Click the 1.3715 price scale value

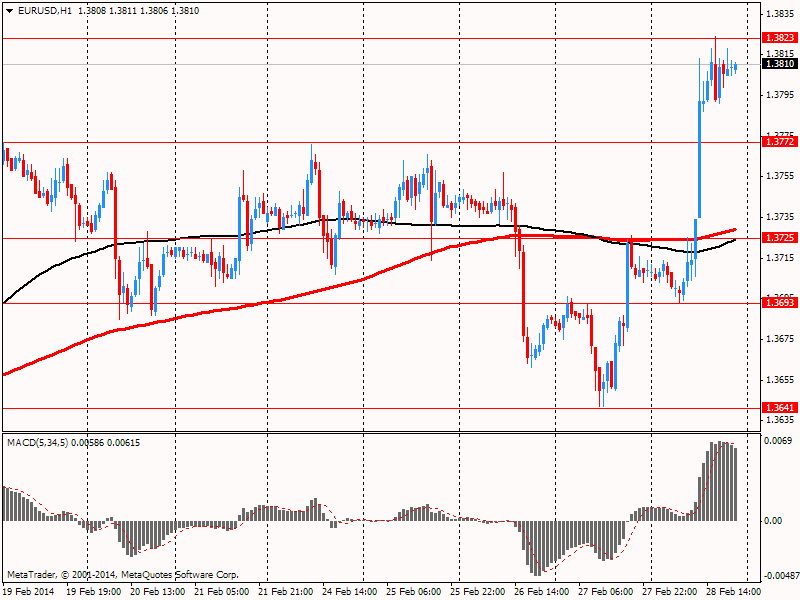pos(781,258)
